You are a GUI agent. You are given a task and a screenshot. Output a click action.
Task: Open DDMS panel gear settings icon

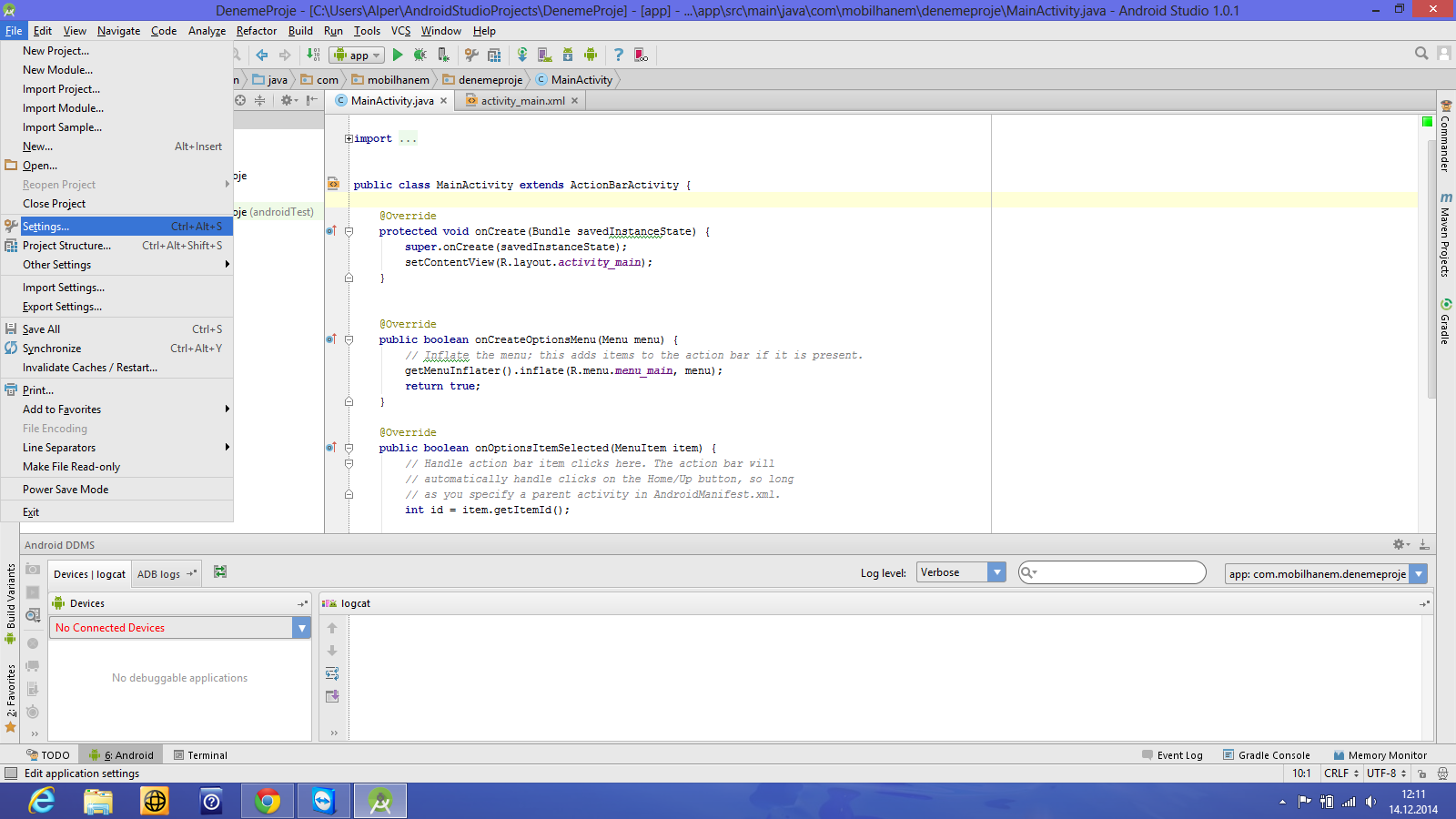pos(1401,544)
